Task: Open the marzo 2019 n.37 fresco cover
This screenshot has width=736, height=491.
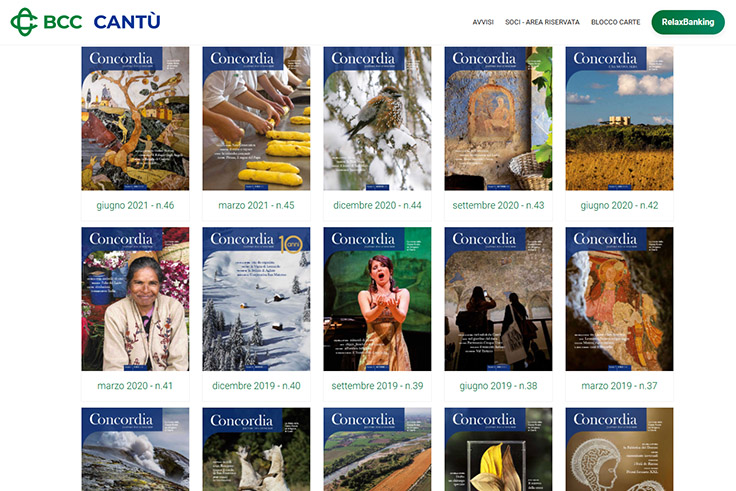Action: click(x=620, y=299)
